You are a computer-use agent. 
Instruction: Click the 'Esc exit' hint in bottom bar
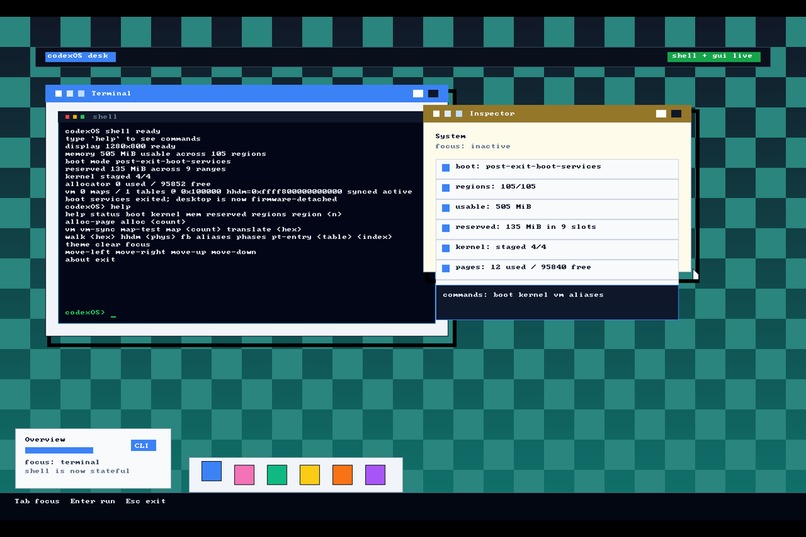coord(145,501)
